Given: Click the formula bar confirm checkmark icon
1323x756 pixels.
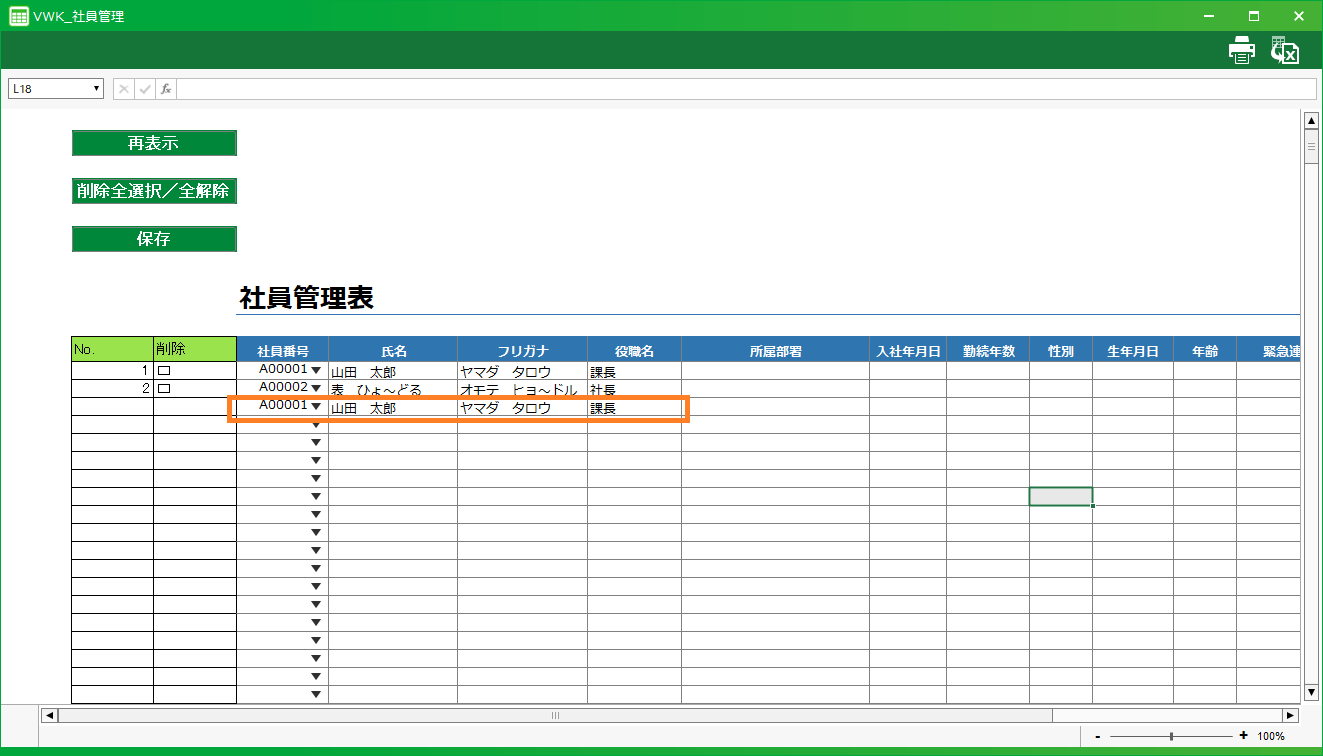Looking at the screenshot, I should pyautogui.click(x=145, y=89).
